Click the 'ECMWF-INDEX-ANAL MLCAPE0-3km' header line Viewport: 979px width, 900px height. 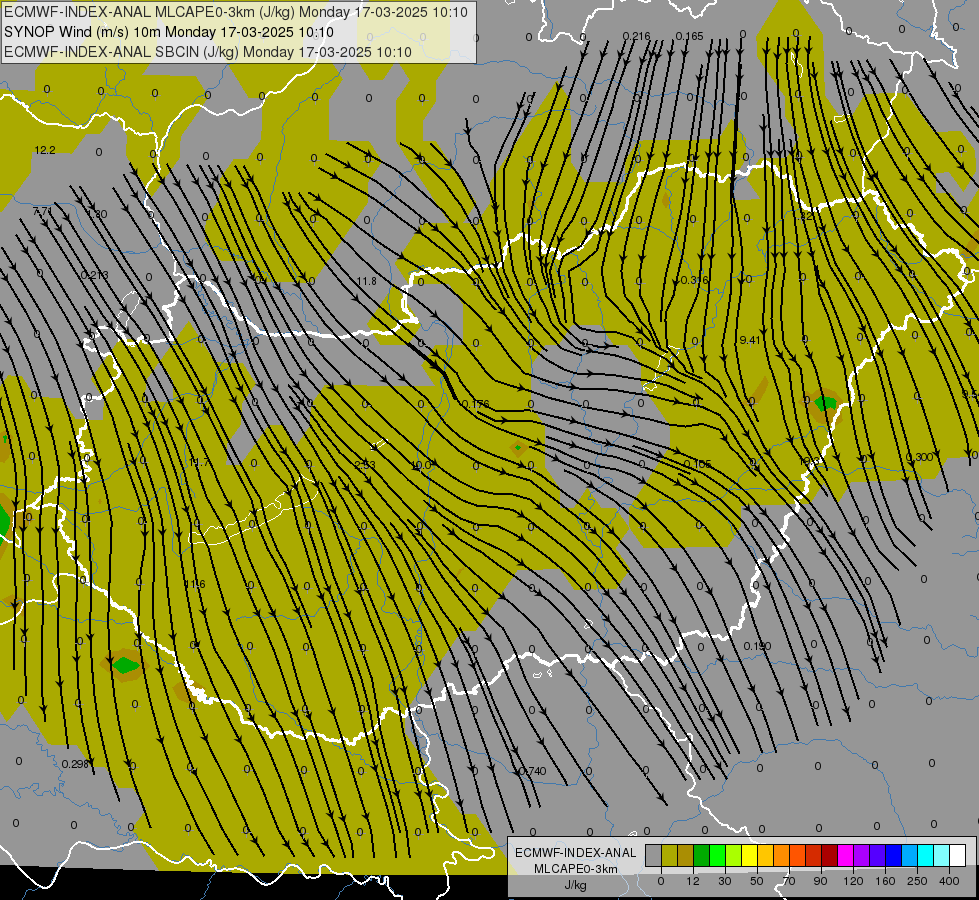[235, 12]
